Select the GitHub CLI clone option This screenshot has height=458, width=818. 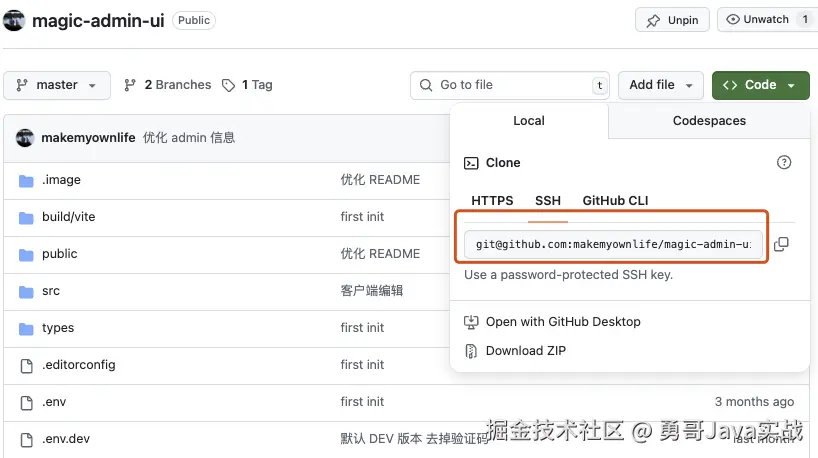point(615,201)
